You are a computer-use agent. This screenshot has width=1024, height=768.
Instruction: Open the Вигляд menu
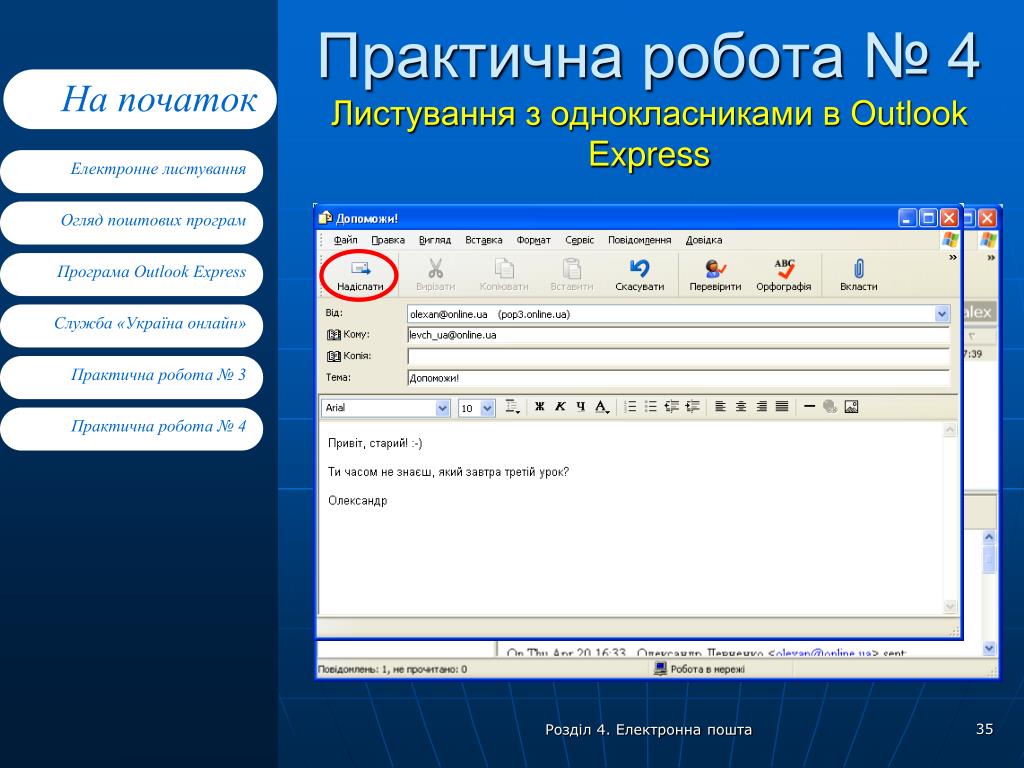click(x=435, y=240)
